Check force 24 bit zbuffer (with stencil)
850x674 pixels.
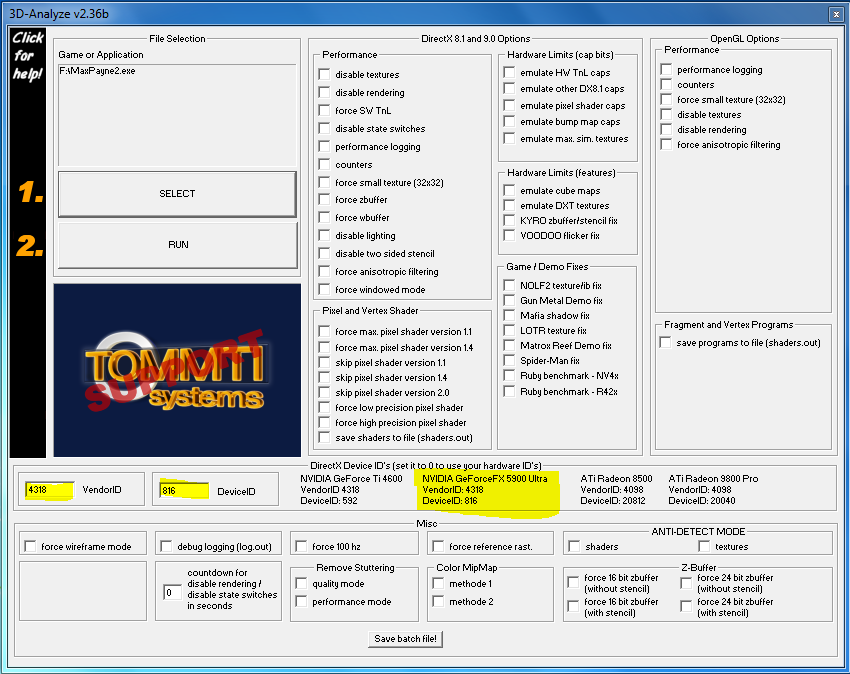click(x=686, y=606)
